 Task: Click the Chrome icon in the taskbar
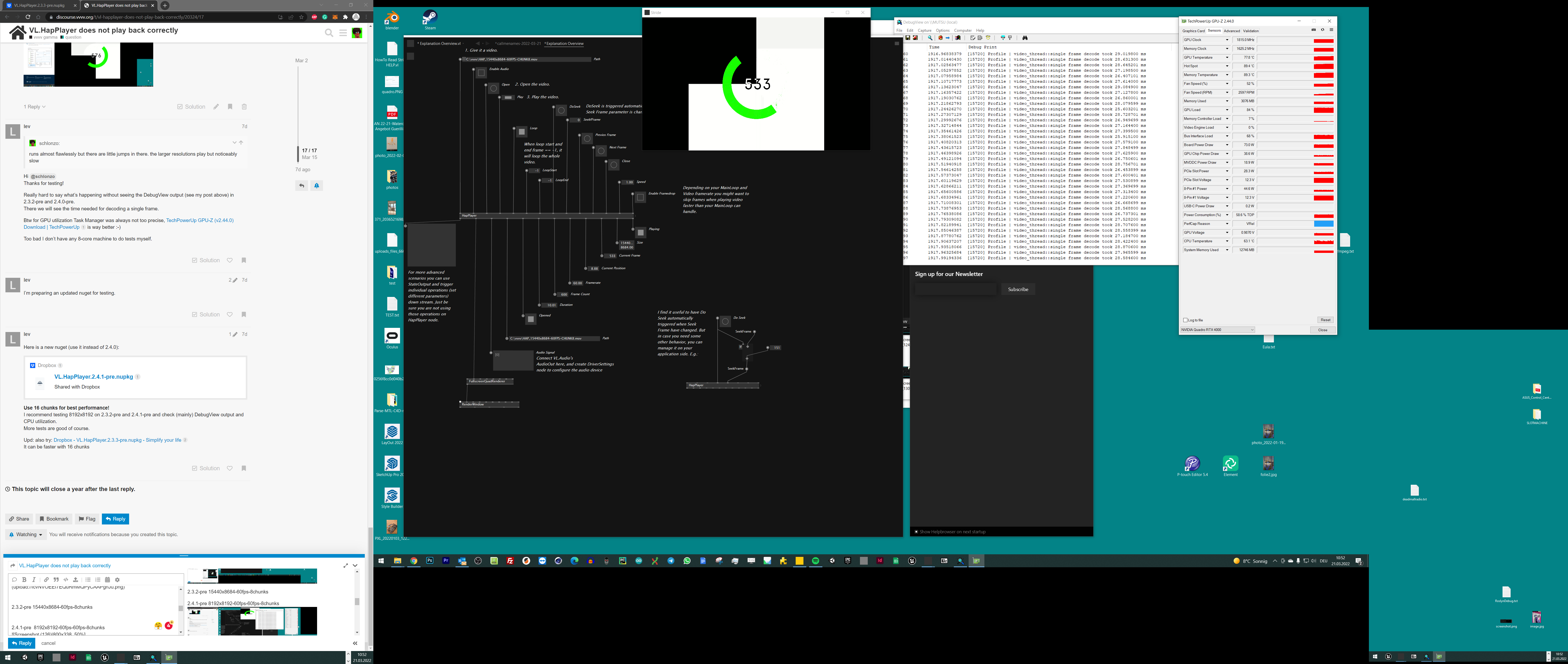(414, 561)
